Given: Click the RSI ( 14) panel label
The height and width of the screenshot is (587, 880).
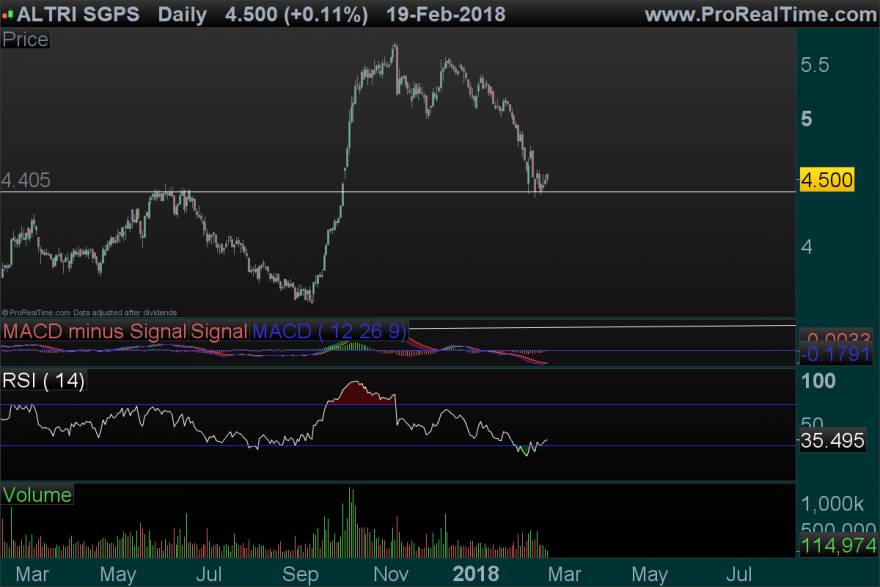Looking at the screenshot, I should [x=44, y=380].
